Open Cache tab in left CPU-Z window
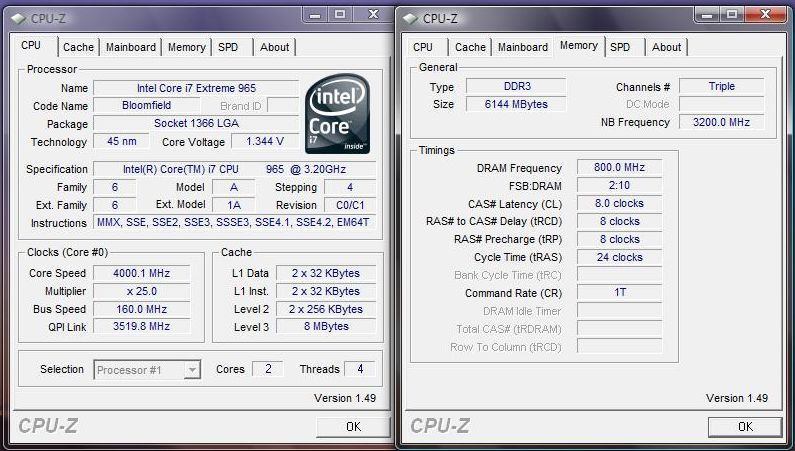 coord(79,47)
